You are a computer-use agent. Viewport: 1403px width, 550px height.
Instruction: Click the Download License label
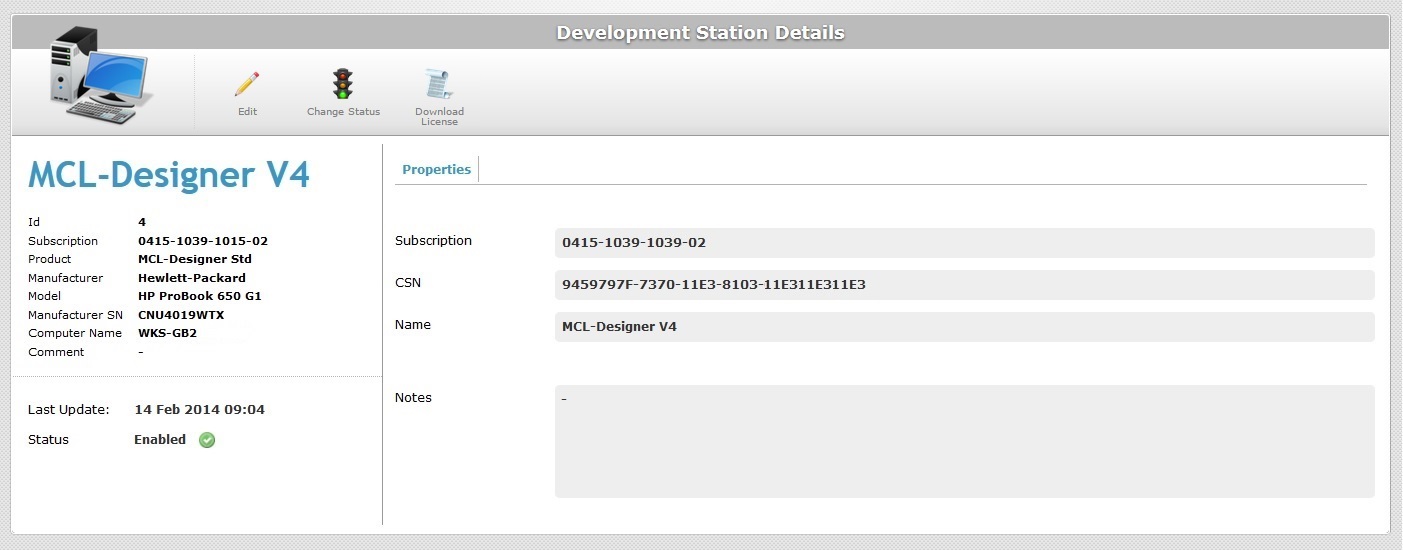point(439,117)
